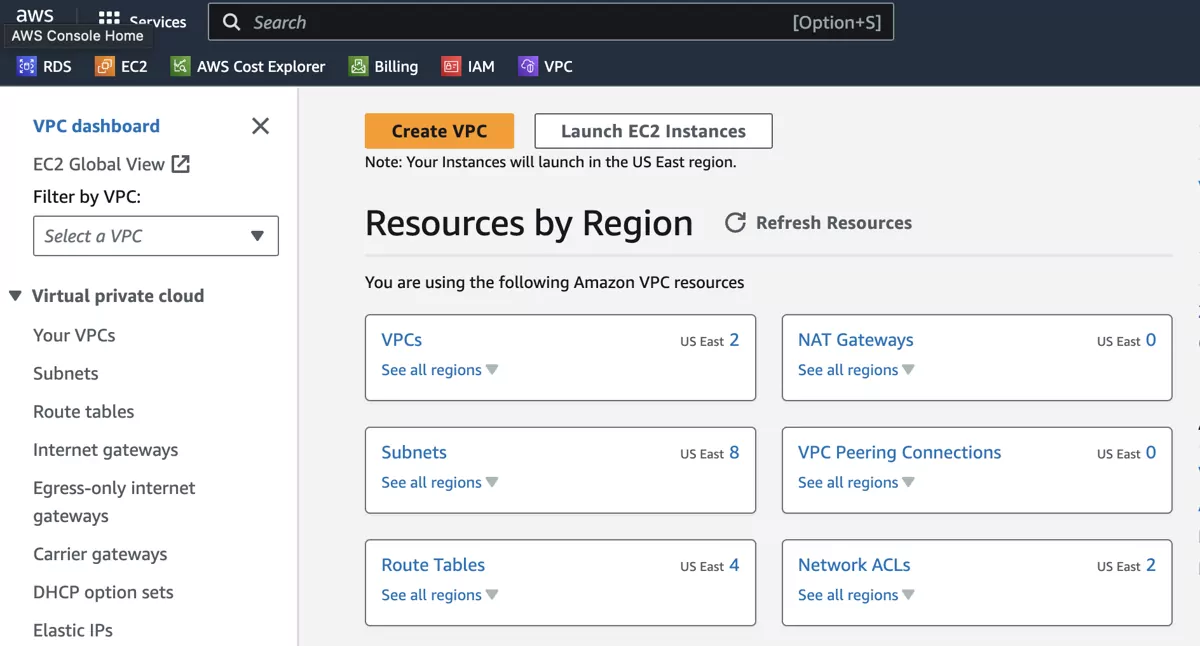Open the Services menu
This screenshot has width=1200, height=646.
pyautogui.click(x=142, y=22)
